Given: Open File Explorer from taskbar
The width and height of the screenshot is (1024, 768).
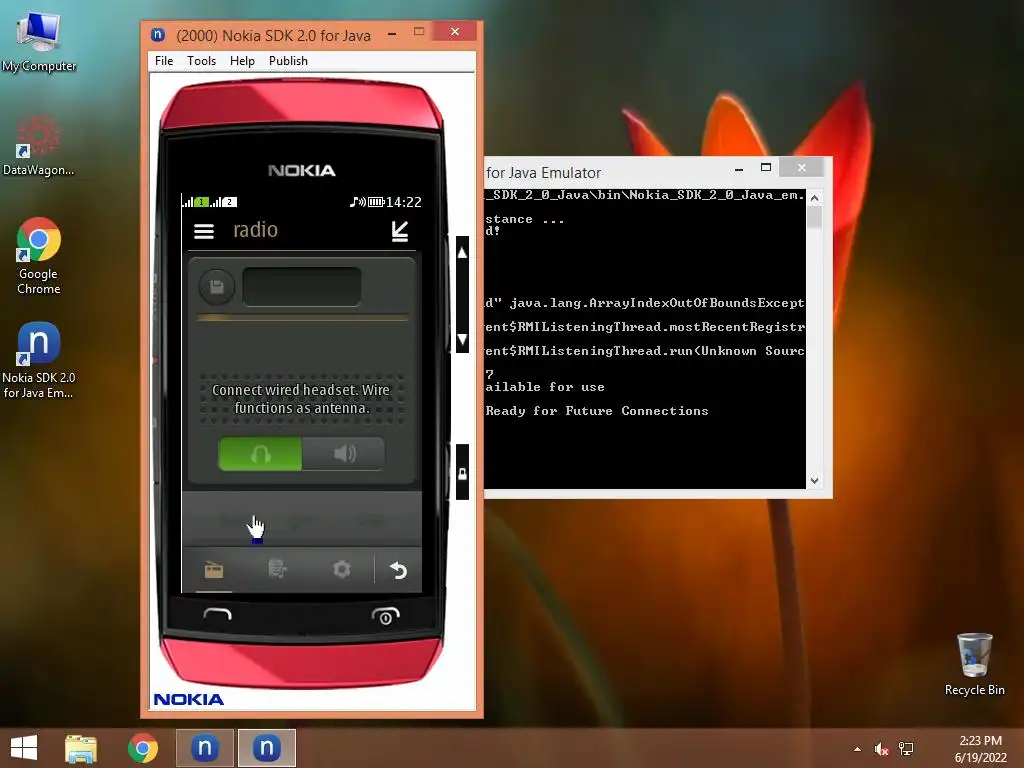Looking at the screenshot, I should pos(81,748).
